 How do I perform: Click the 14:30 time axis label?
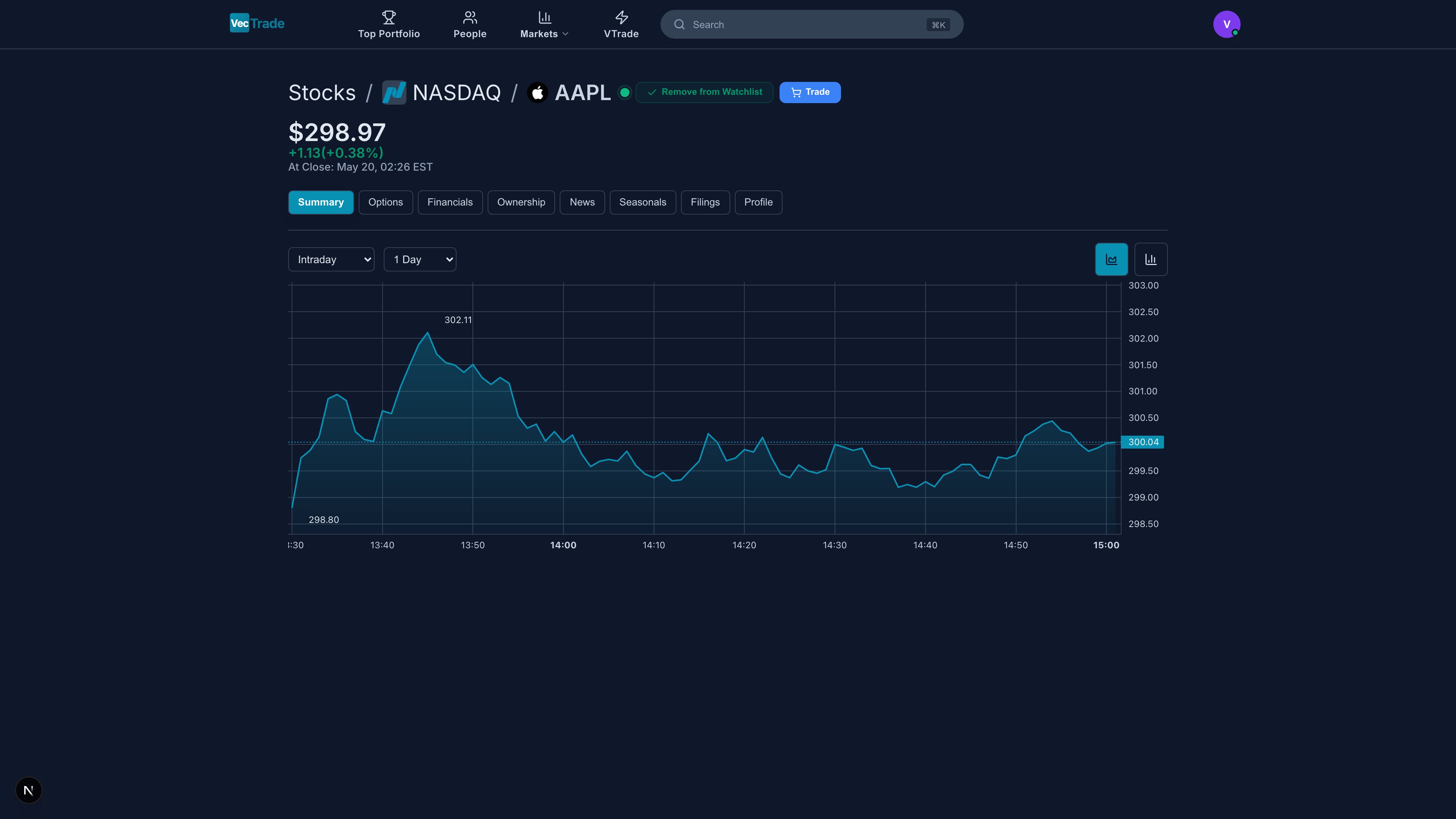pyautogui.click(x=835, y=545)
